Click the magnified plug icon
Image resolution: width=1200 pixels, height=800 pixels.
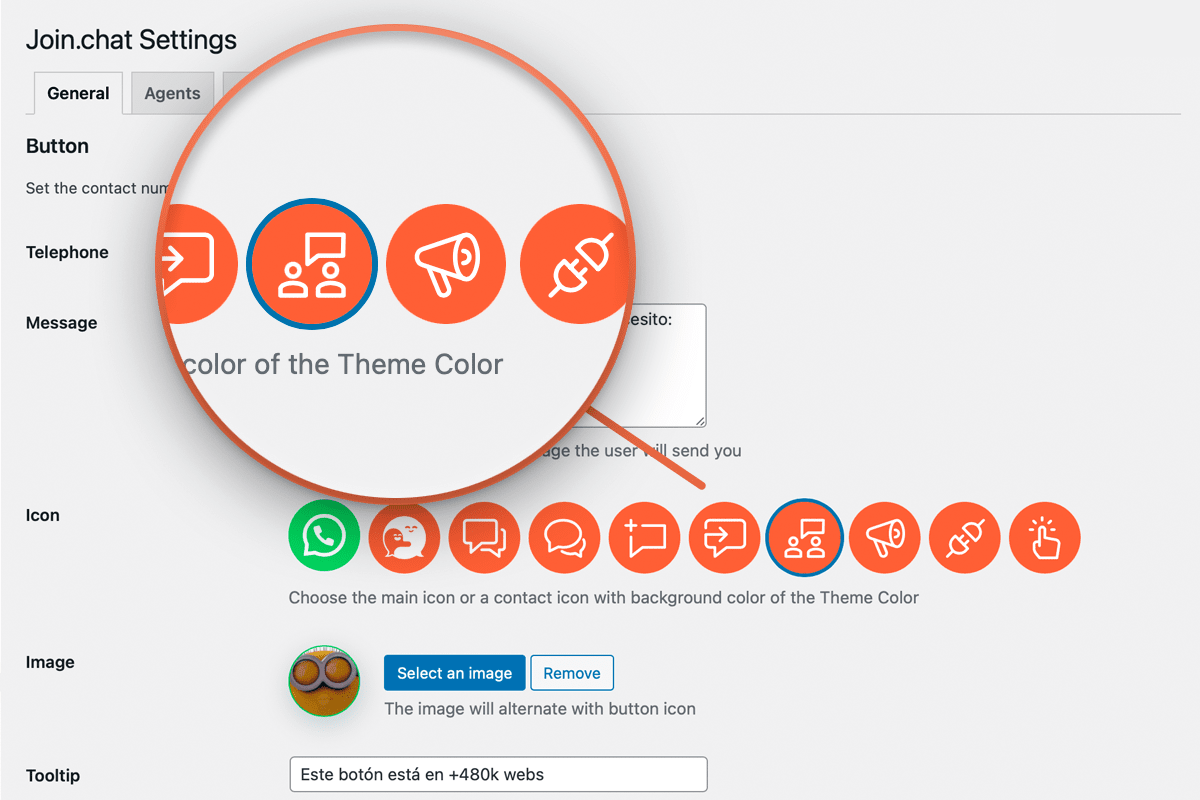tap(577, 263)
